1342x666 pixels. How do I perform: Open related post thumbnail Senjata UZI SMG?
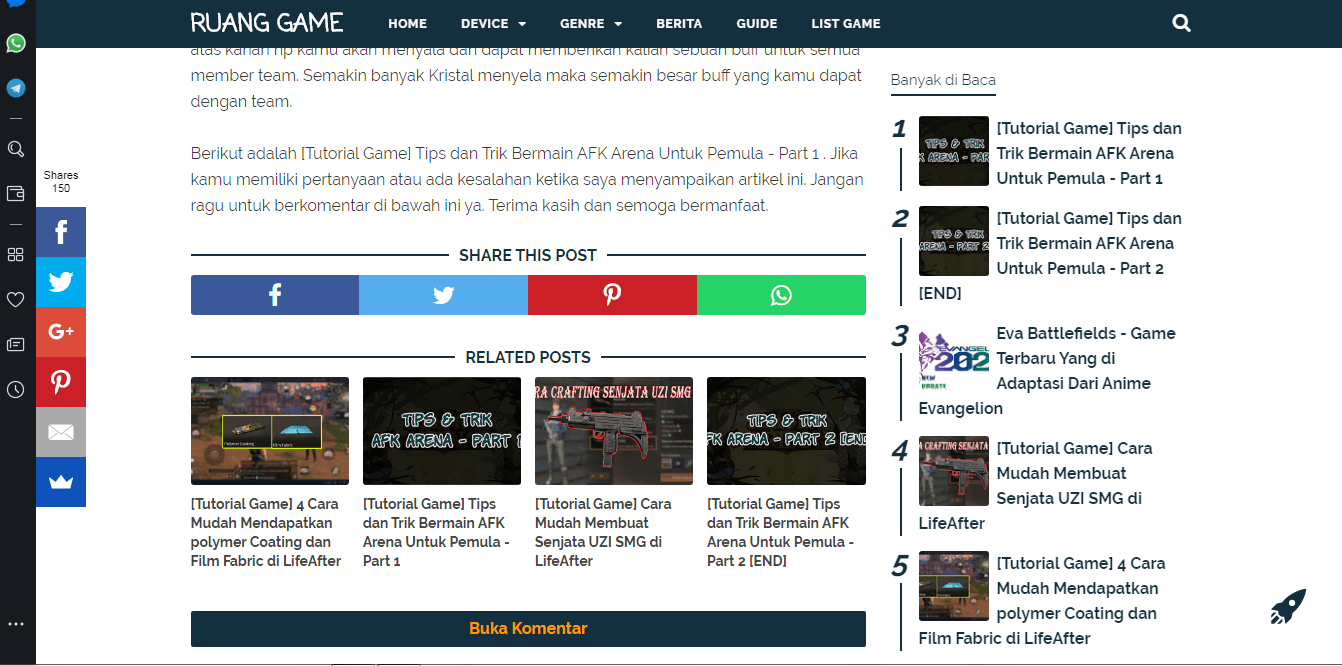[x=614, y=431]
